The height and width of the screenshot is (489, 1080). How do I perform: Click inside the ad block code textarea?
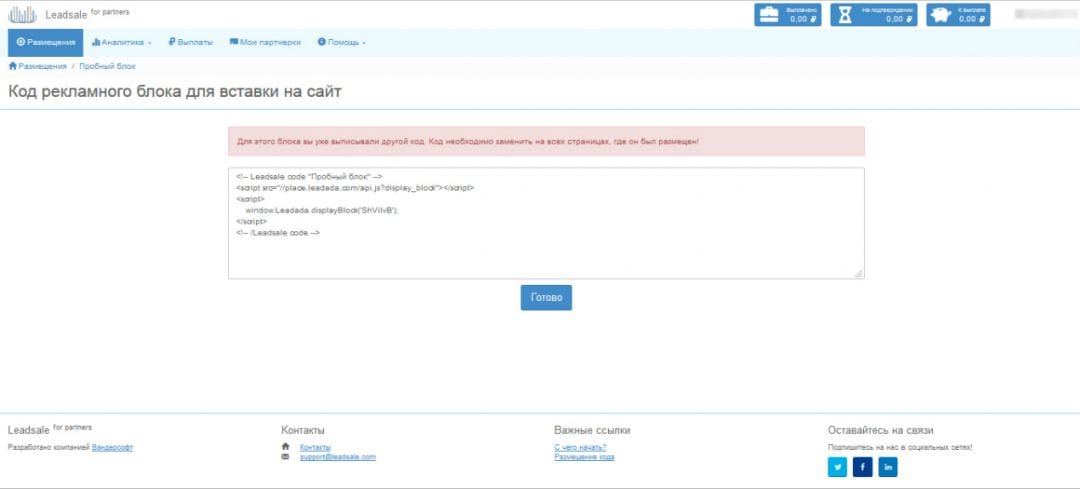pyautogui.click(x=546, y=223)
